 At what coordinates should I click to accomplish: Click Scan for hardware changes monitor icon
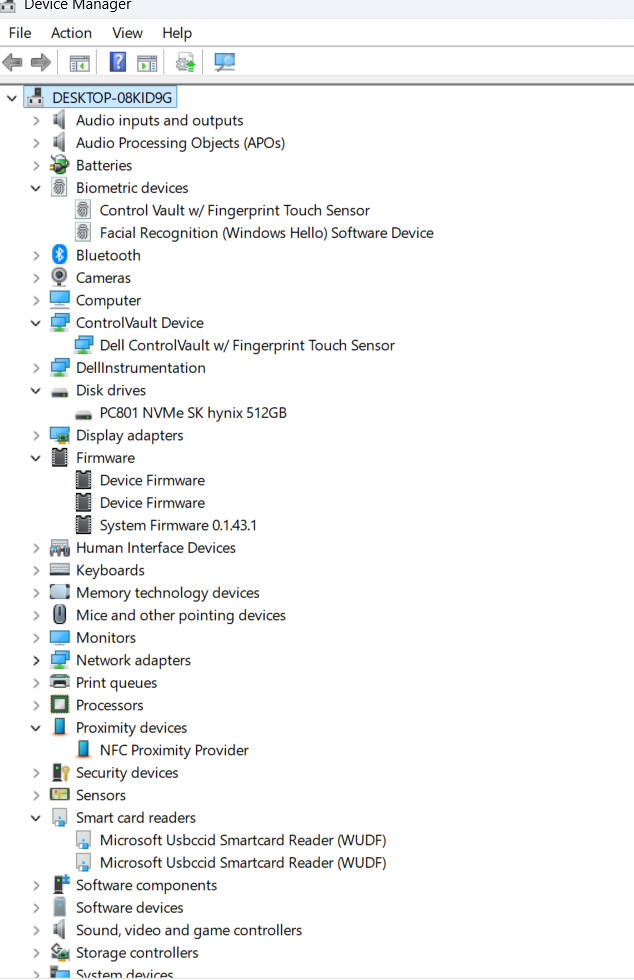pyautogui.click(x=224, y=62)
